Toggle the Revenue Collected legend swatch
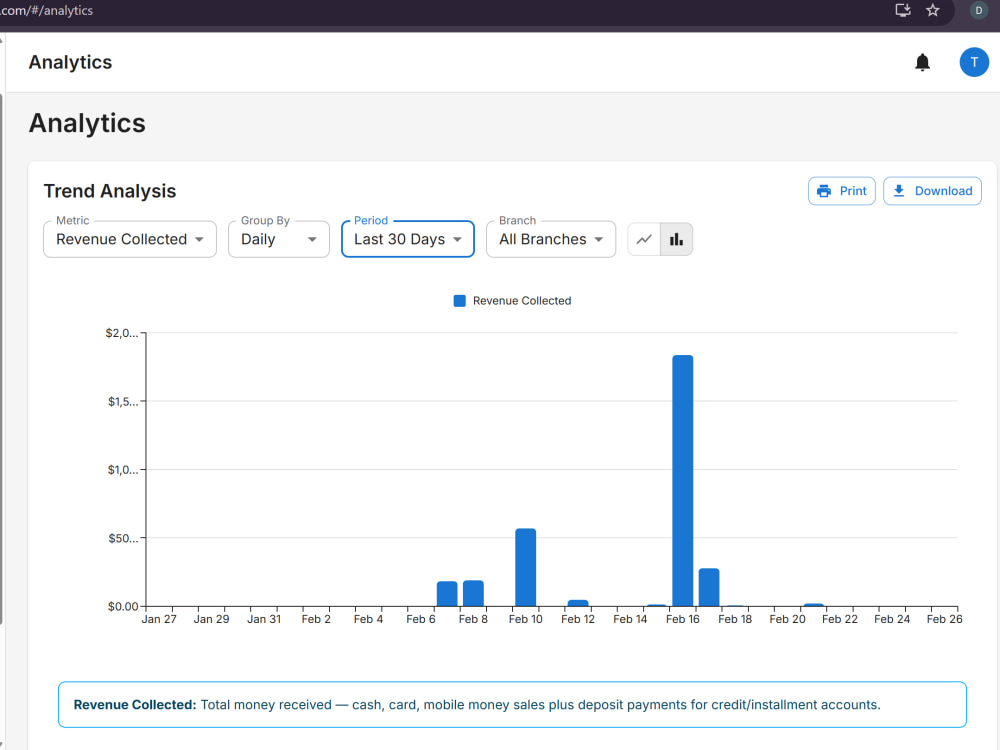The height and width of the screenshot is (750, 1000). pyautogui.click(x=459, y=301)
